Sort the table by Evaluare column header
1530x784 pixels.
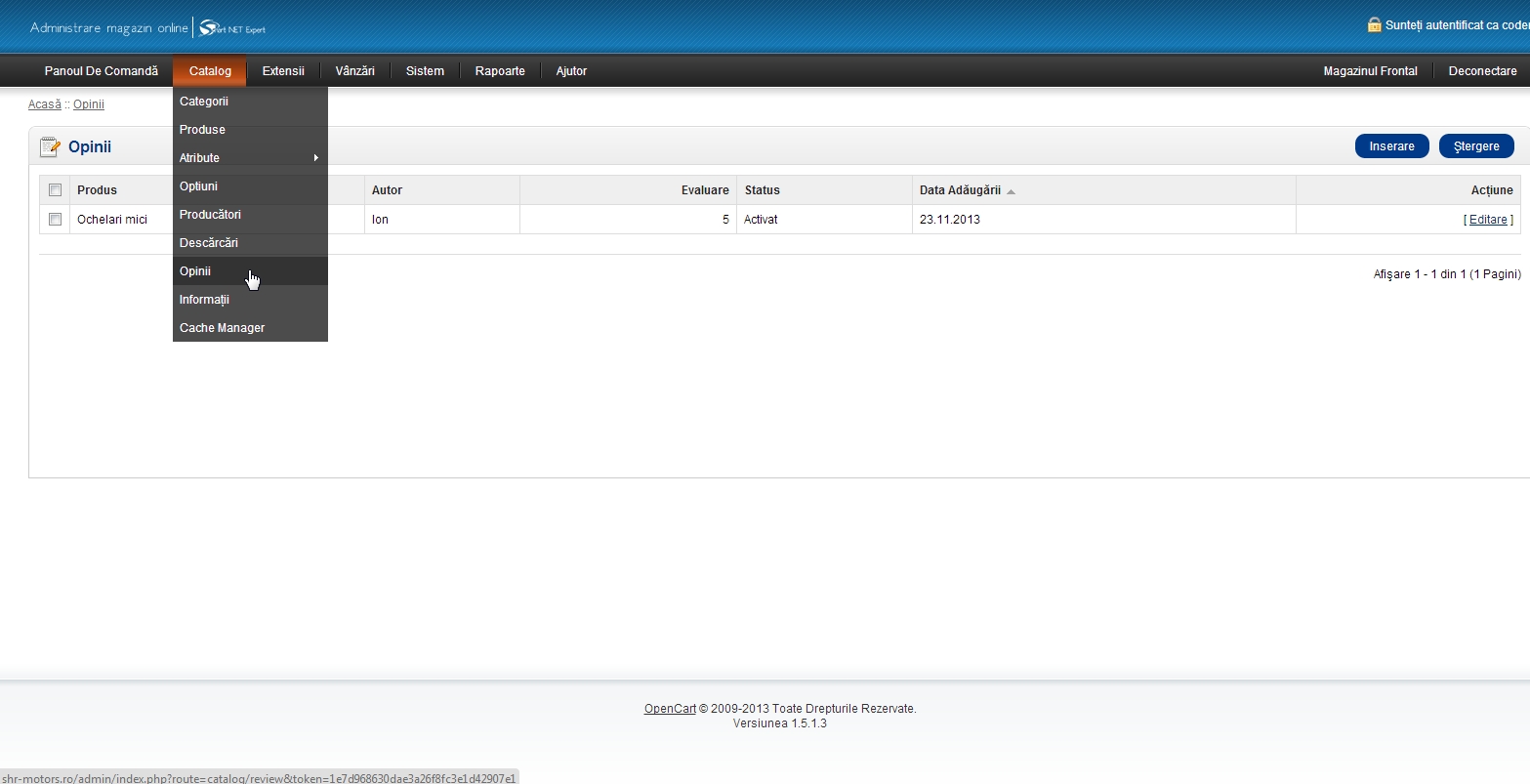coord(705,190)
